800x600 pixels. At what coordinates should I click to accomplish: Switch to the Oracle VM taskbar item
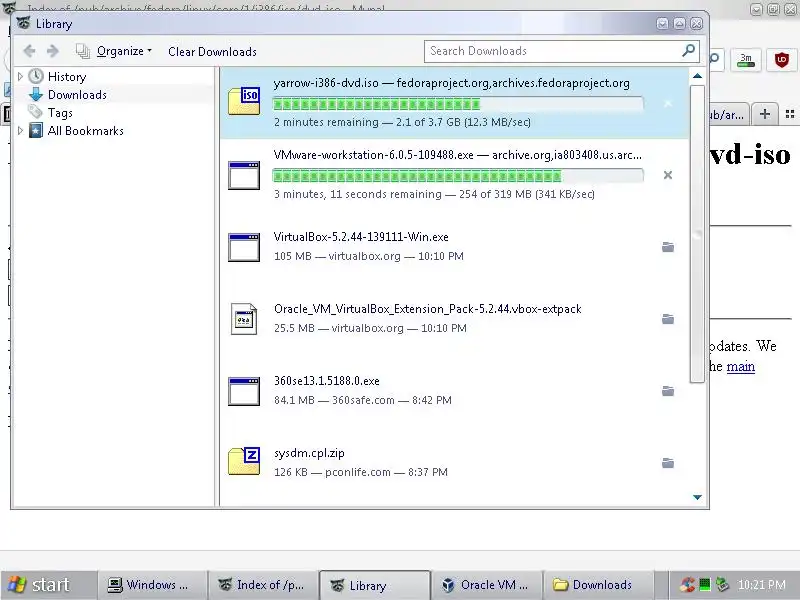click(486, 585)
